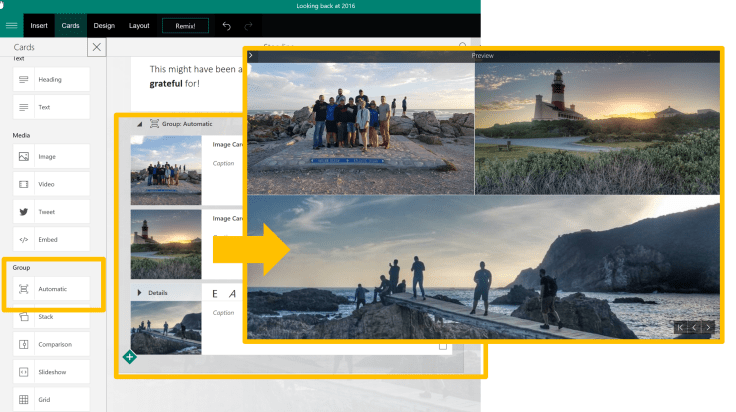Switch to the Insert tab
This screenshot has height=412, width=736.
click(39, 25)
